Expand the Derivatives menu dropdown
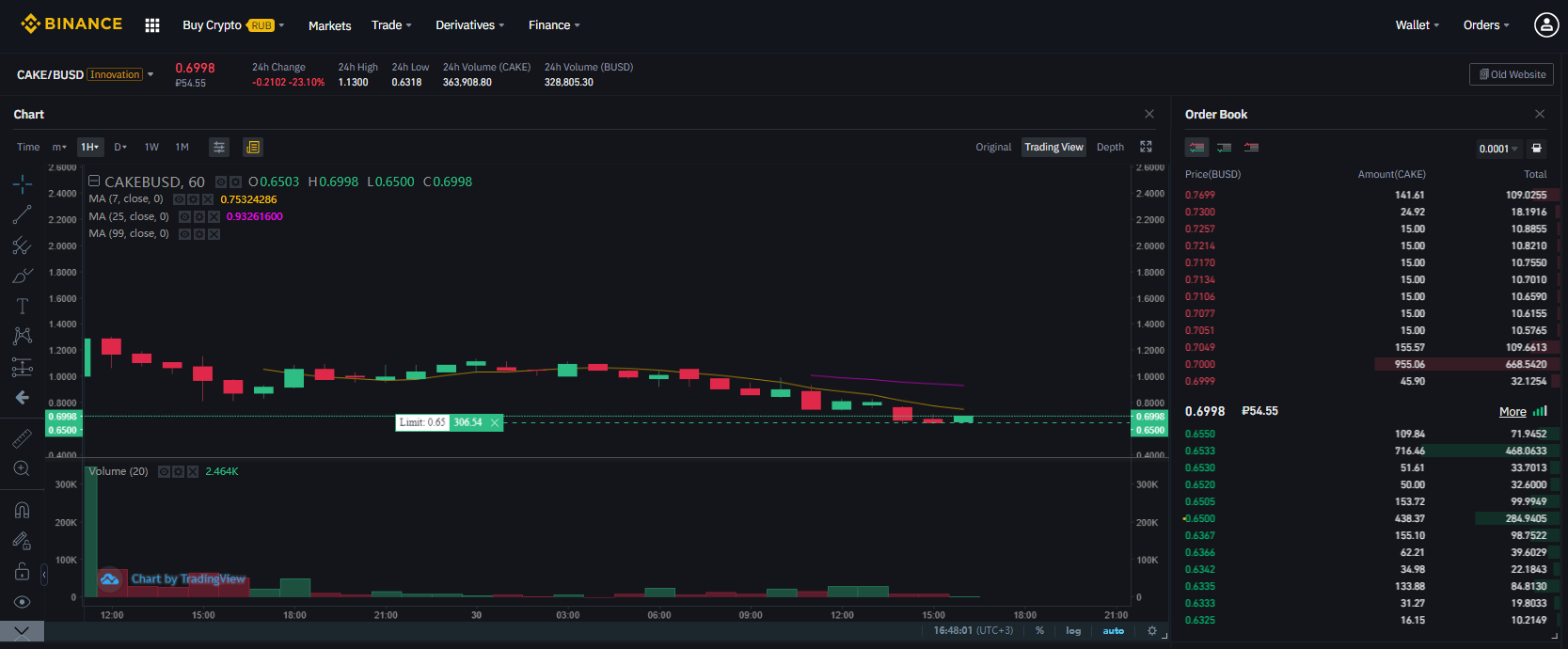 (x=469, y=25)
